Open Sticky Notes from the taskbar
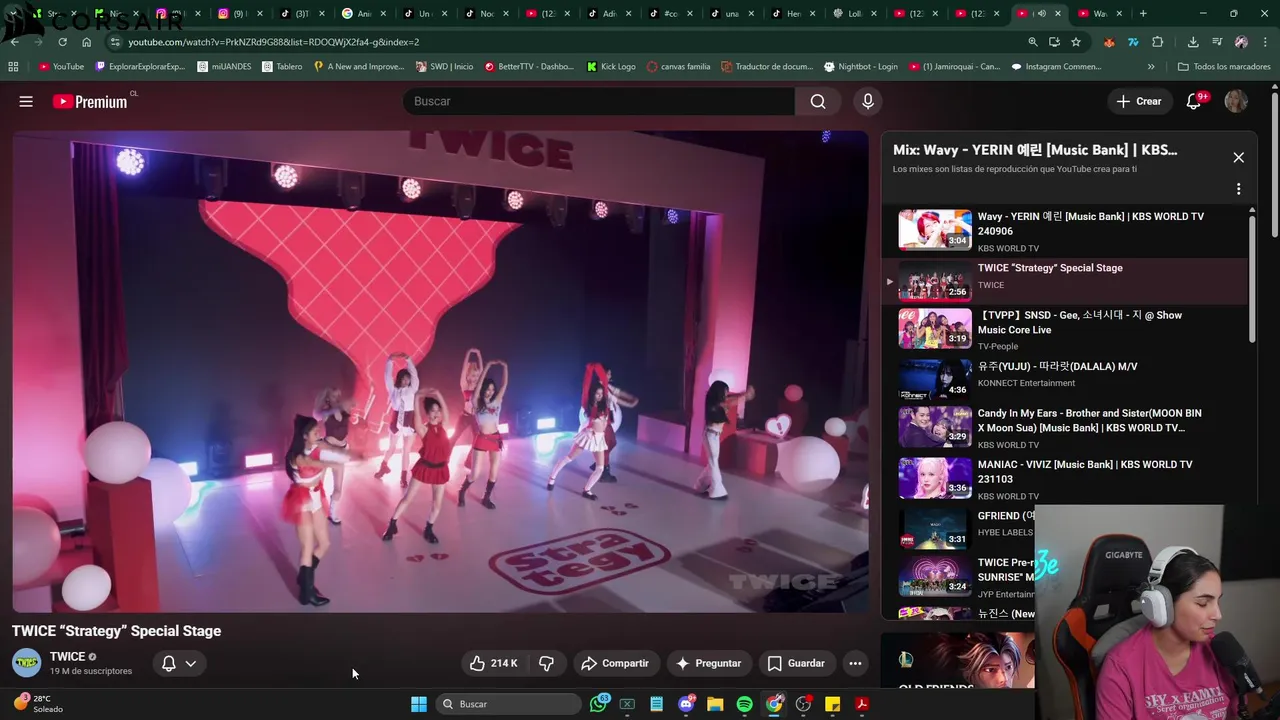Viewport: 1280px width, 720px height. pos(832,704)
